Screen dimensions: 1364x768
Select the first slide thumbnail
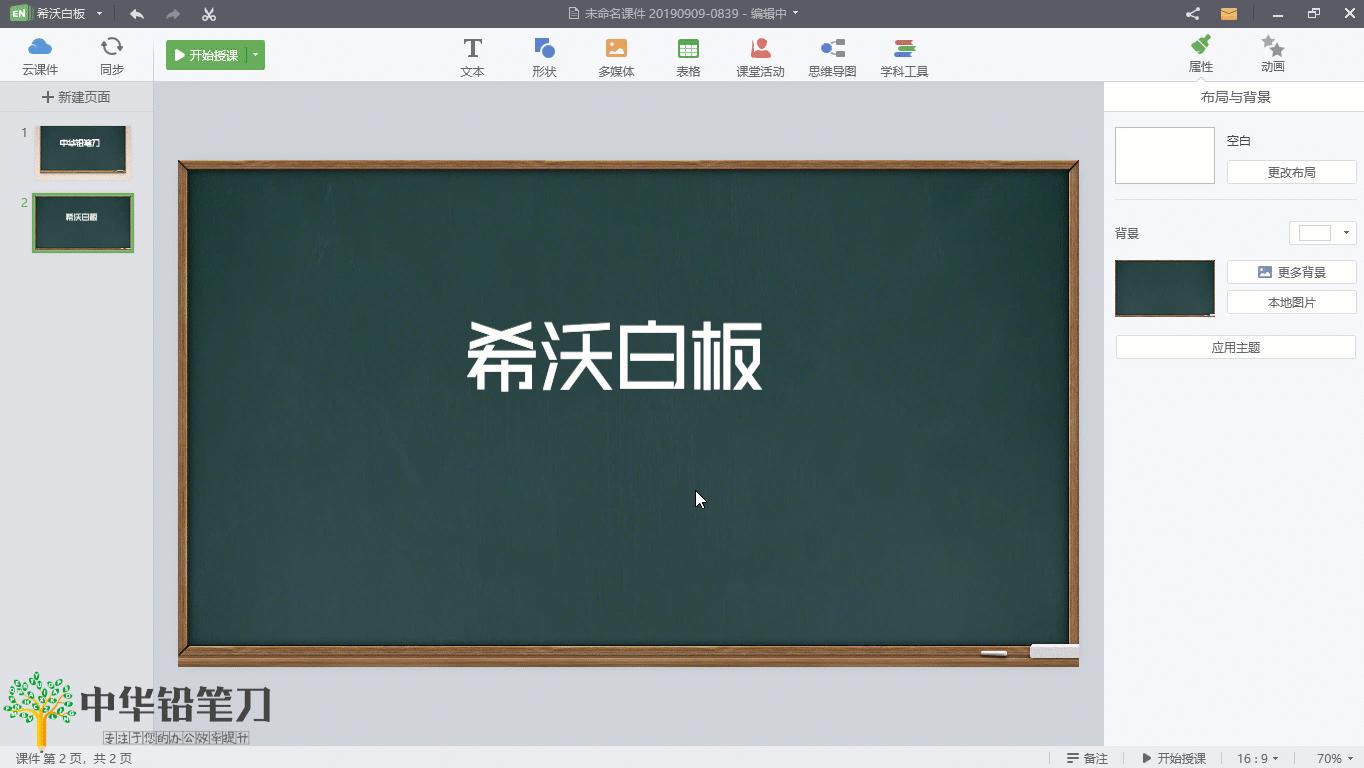[x=83, y=150]
